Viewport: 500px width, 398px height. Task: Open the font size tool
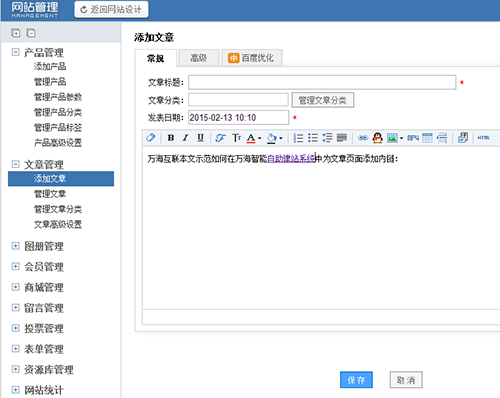coord(236,138)
